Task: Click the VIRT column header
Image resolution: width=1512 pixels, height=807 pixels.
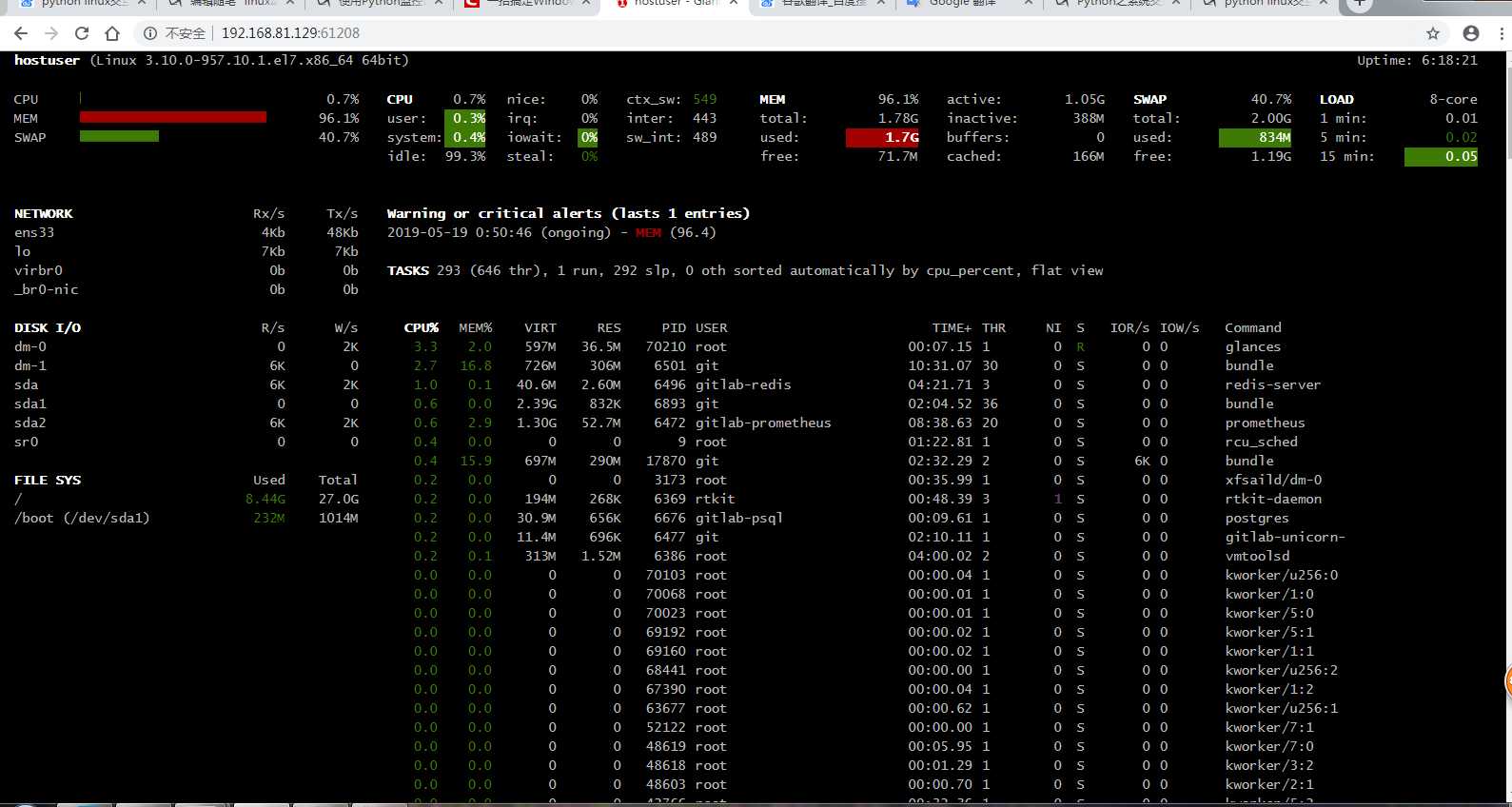Action: click(x=540, y=327)
